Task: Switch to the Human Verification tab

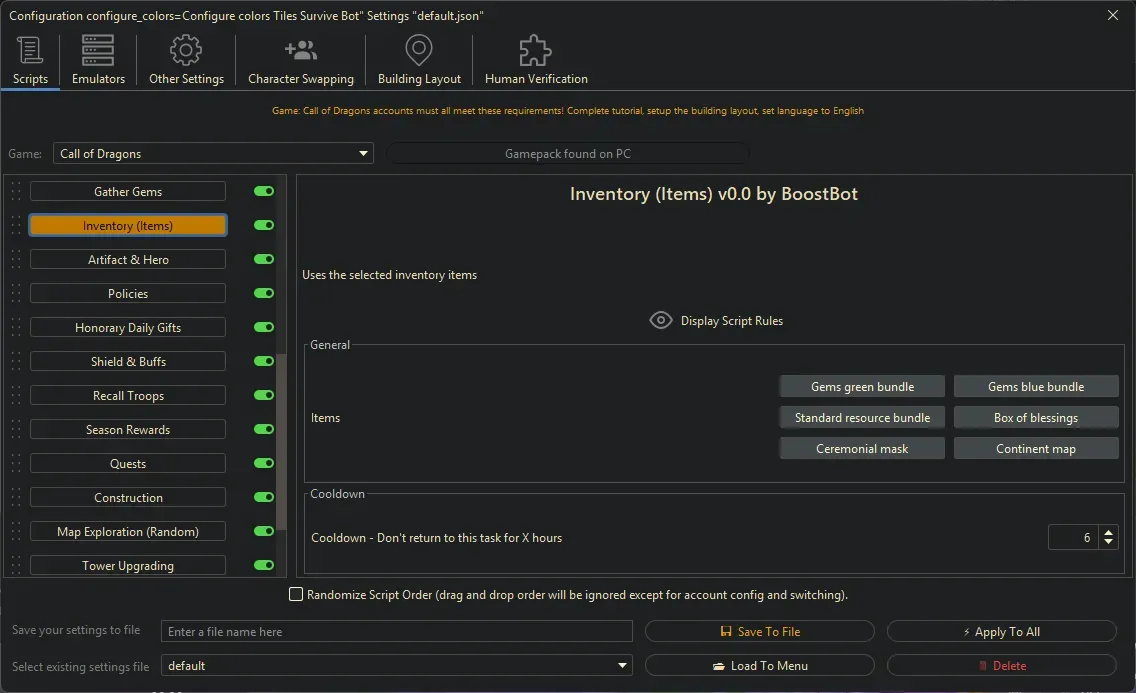Action: coord(534,60)
